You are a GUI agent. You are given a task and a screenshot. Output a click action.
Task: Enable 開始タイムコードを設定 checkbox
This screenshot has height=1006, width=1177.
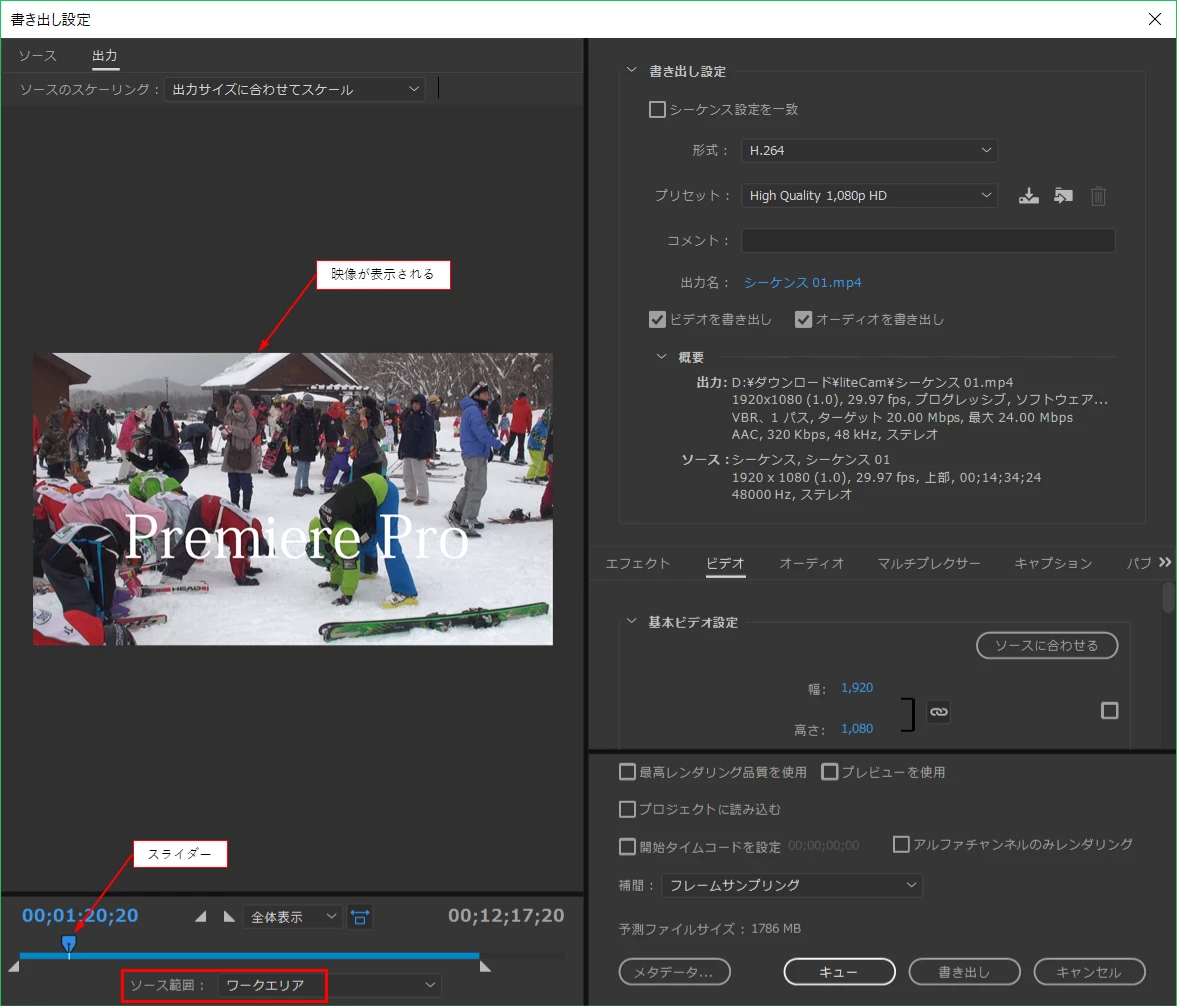coord(627,847)
